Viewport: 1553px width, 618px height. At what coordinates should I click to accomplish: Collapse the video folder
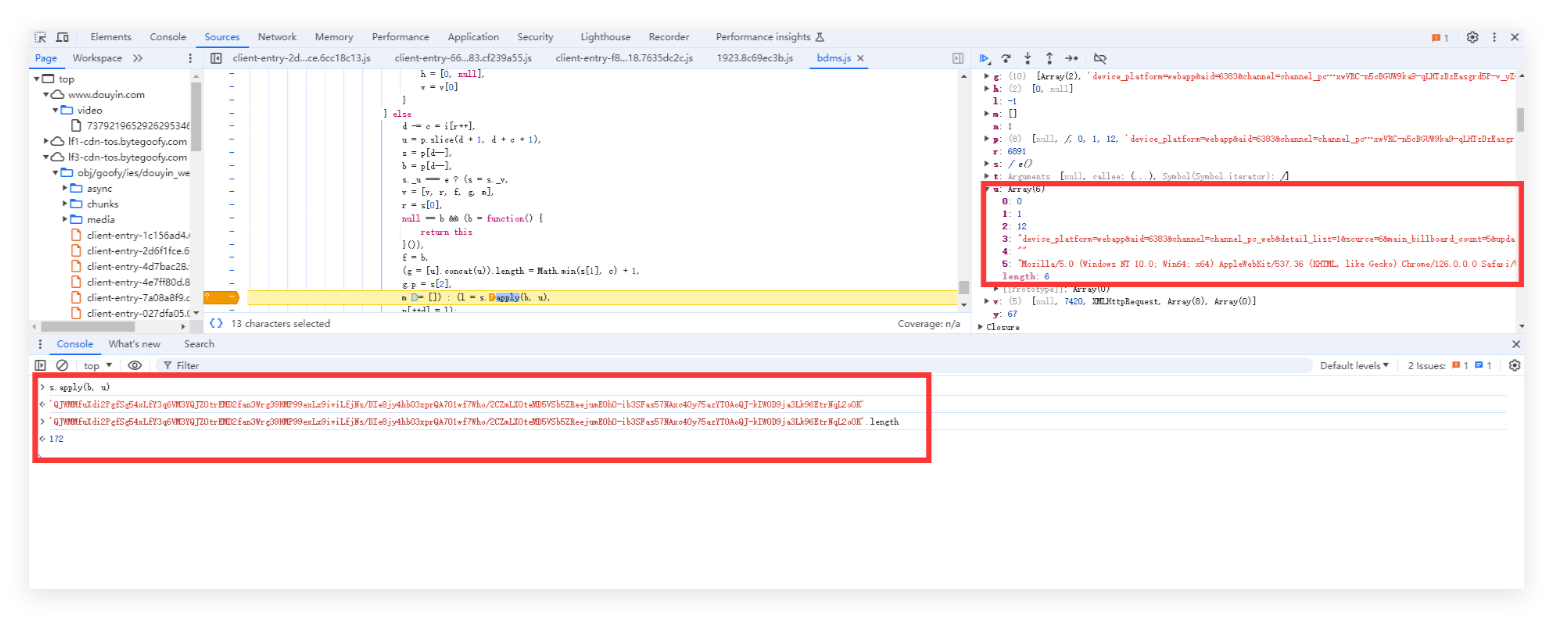[x=55, y=110]
